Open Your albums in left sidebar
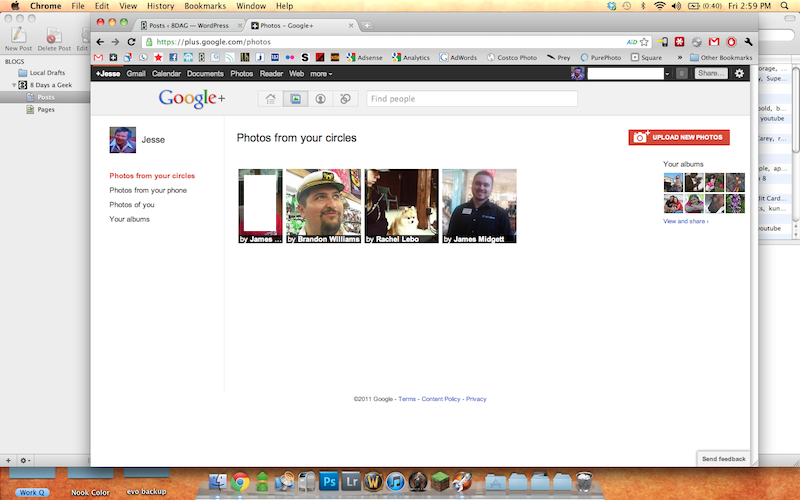This screenshot has width=800, height=500. pos(130,219)
